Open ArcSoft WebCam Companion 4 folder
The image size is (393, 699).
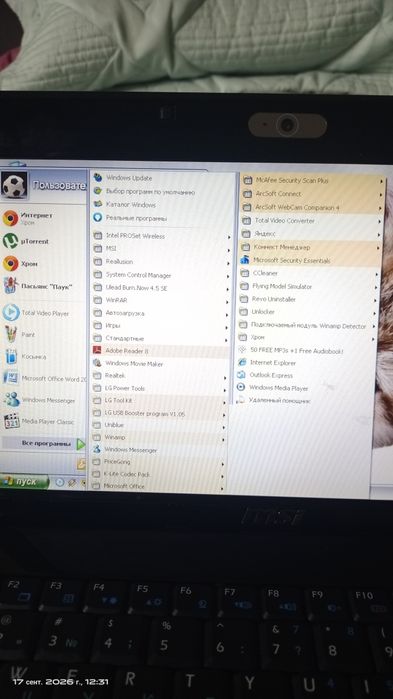pos(311,207)
